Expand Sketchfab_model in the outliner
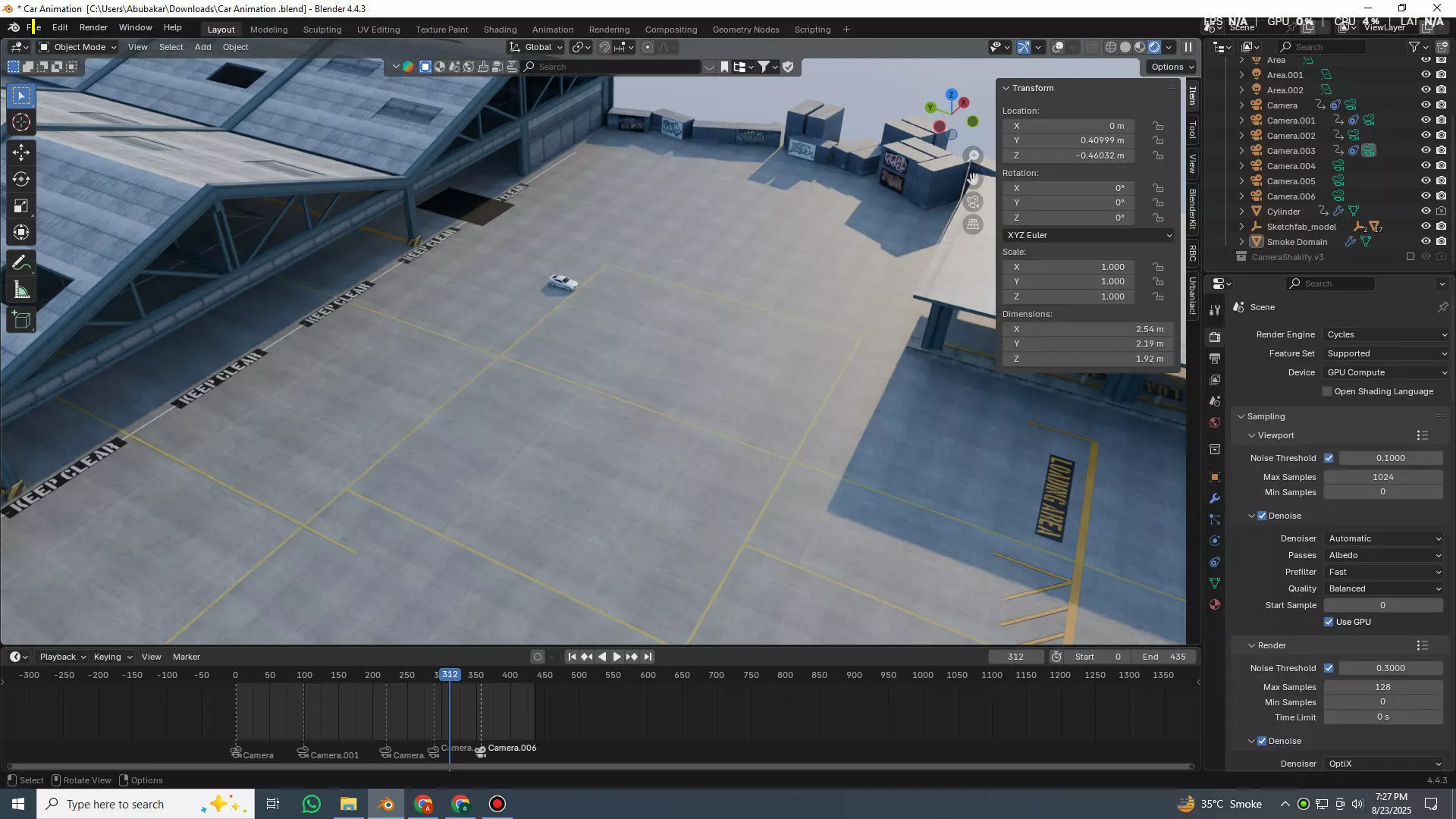1456x819 pixels. click(x=1241, y=227)
